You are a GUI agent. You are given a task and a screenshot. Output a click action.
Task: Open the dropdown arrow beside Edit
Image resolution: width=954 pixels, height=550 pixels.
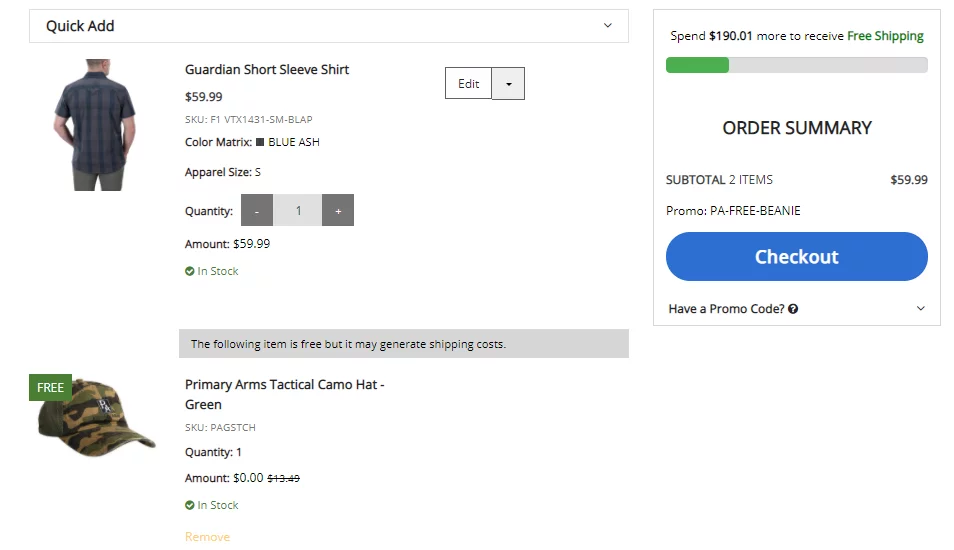pos(509,84)
